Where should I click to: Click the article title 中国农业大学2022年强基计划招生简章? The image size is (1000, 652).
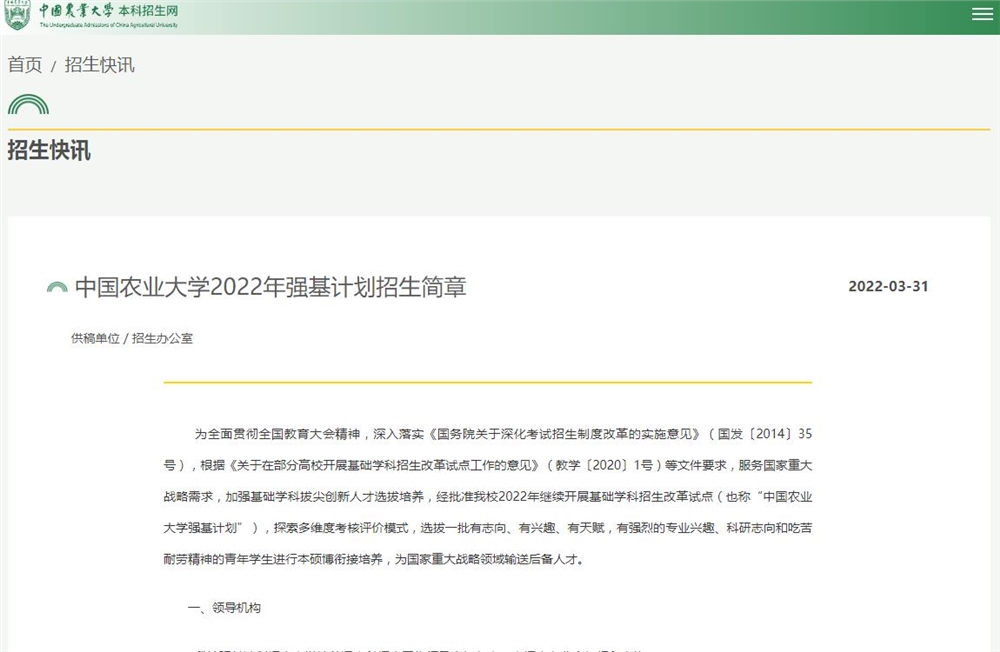click(270, 287)
